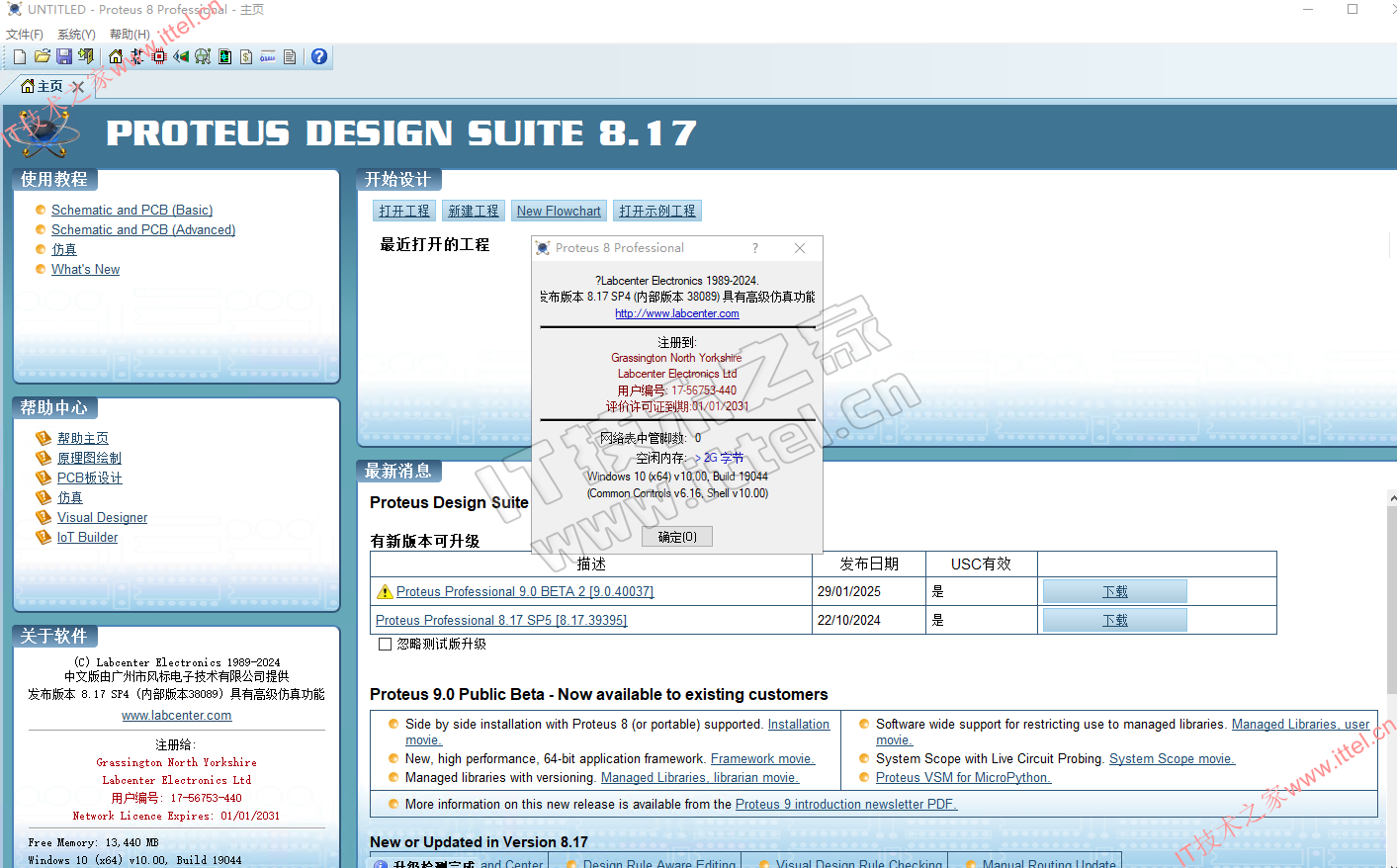Toggle 忽略测试版升级 checkbox
This screenshot has width=1397, height=868.
[x=385, y=644]
